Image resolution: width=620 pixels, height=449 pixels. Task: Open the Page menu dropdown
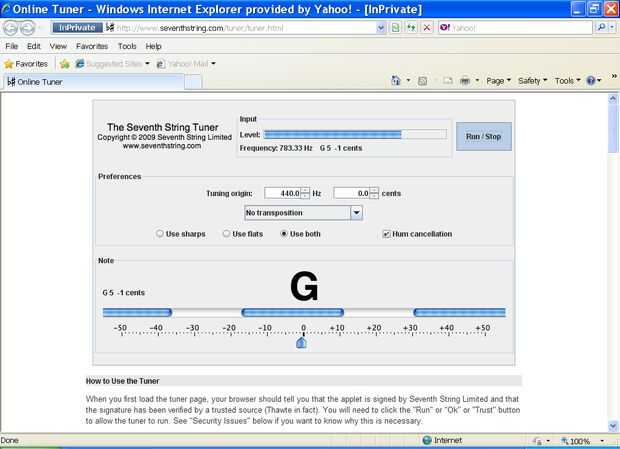(499, 81)
